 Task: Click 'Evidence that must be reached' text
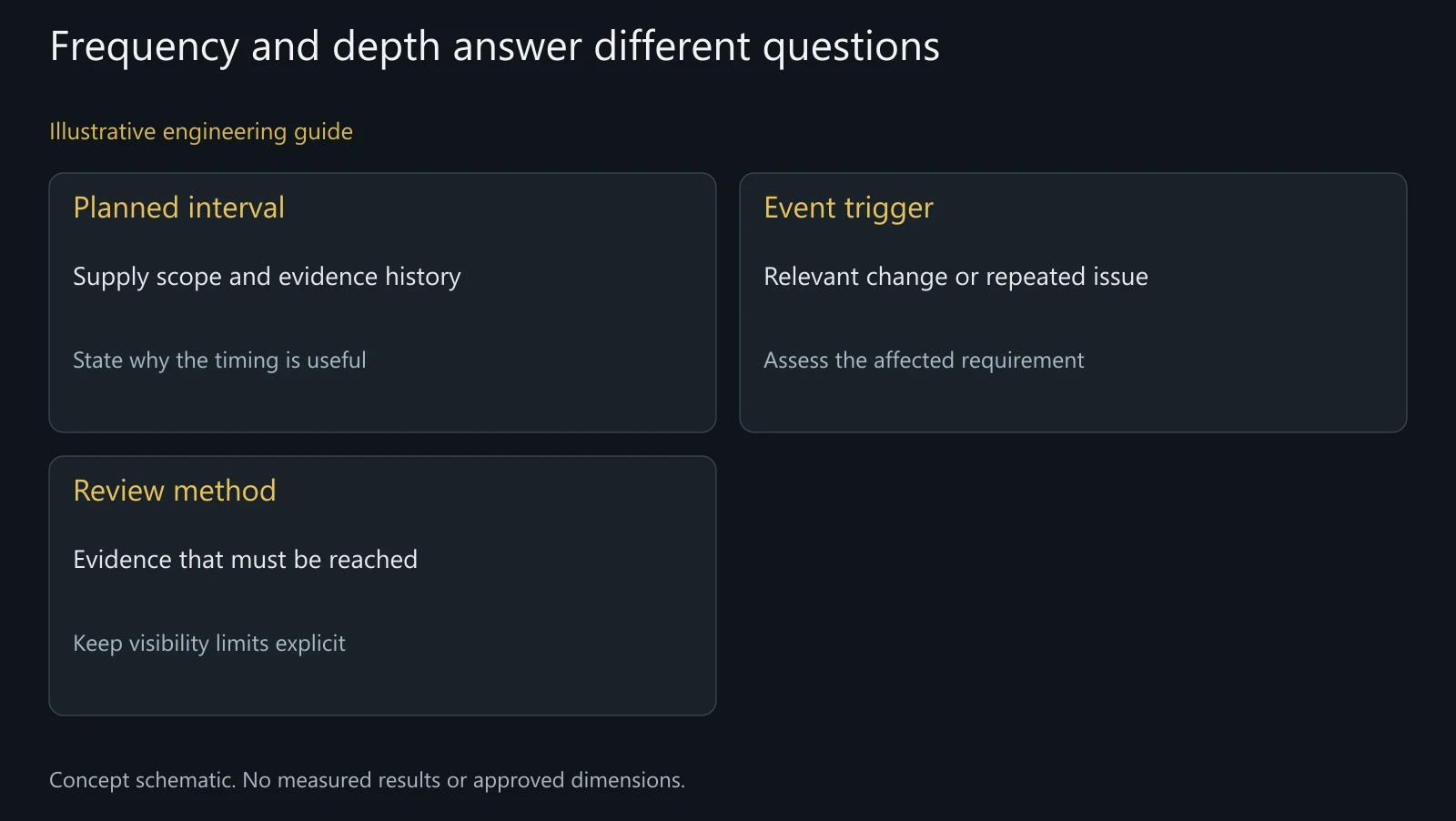pos(245,560)
